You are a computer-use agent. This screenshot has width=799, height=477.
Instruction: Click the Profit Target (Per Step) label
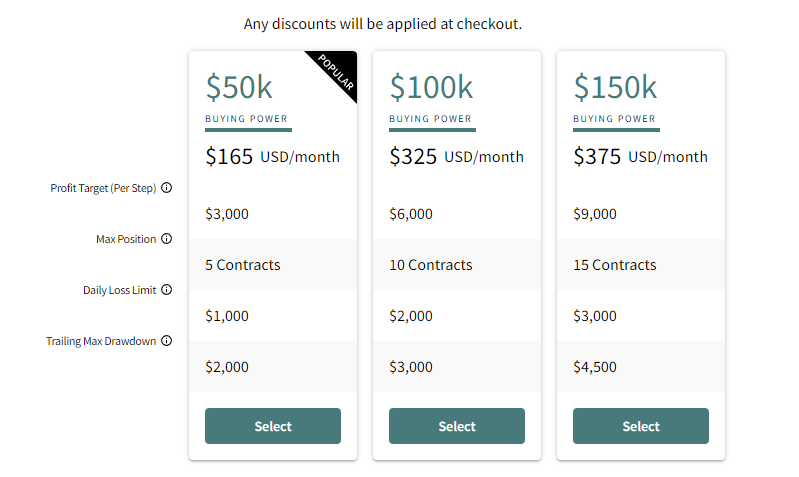coord(103,188)
